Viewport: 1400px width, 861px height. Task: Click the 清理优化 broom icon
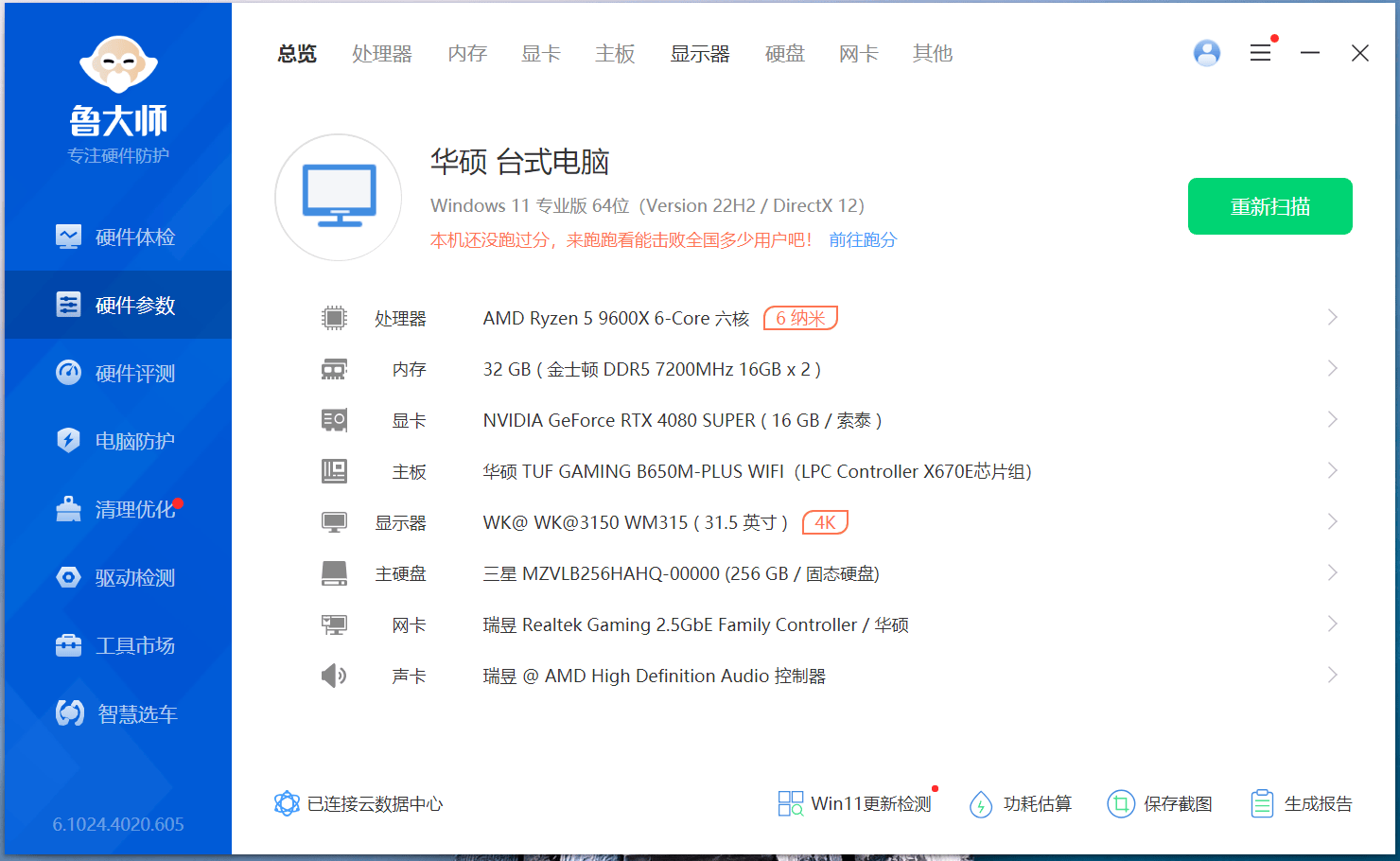pos(68,509)
